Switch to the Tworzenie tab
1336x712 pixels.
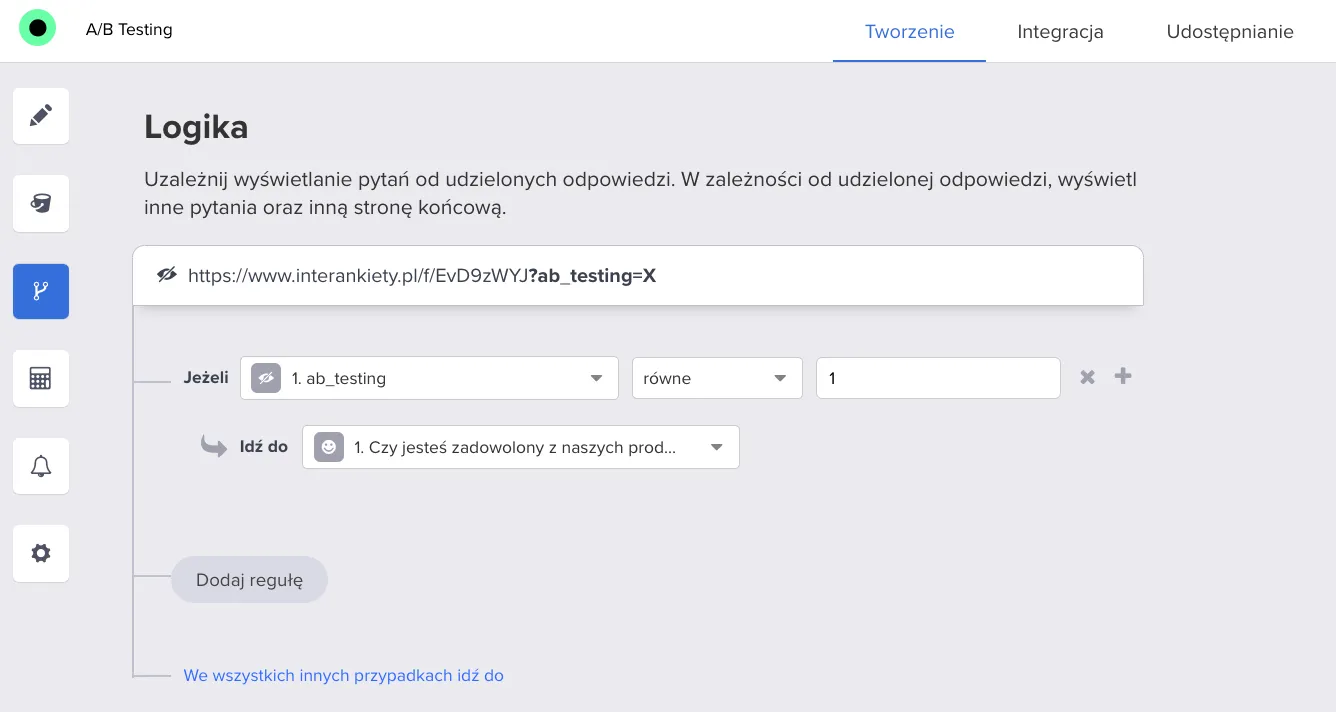click(x=909, y=31)
